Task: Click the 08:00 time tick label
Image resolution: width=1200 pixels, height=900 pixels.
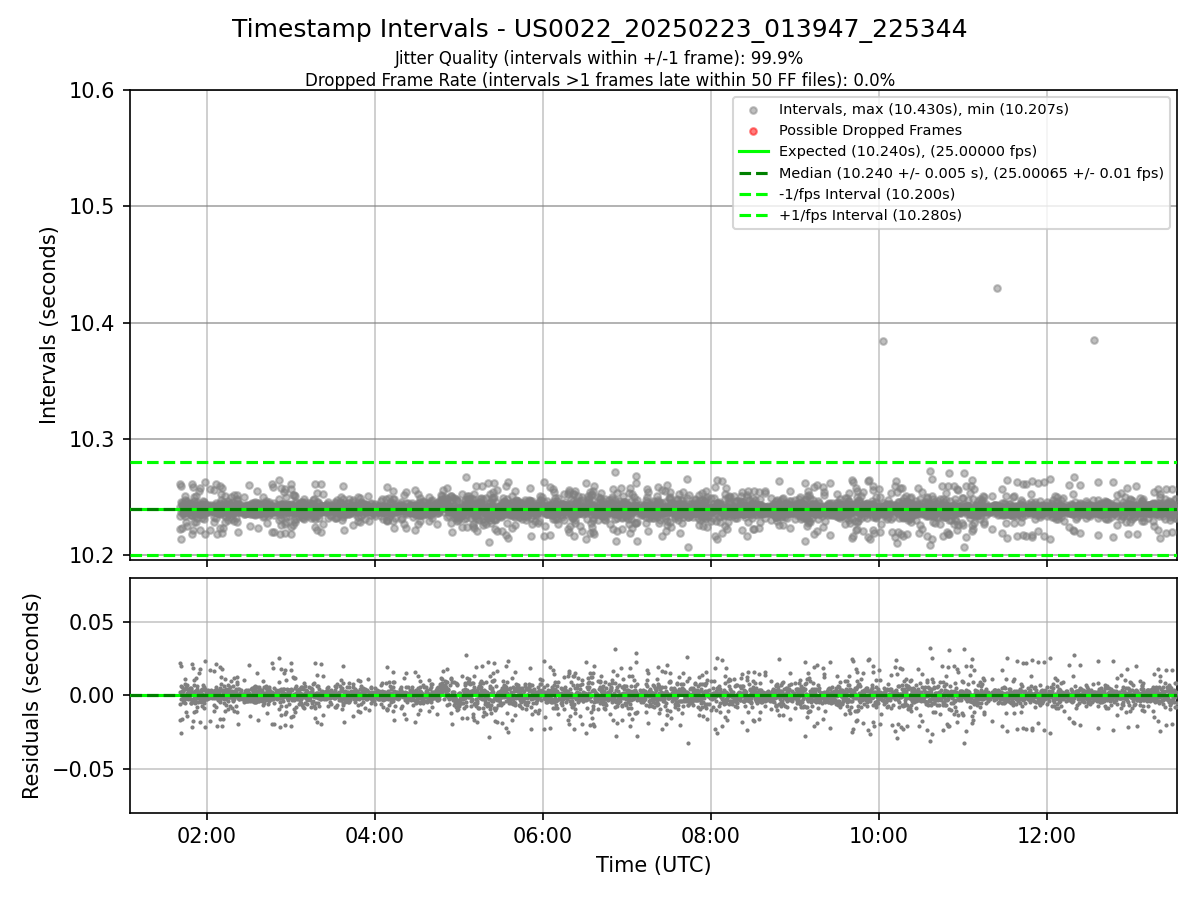Action: click(x=711, y=835)
